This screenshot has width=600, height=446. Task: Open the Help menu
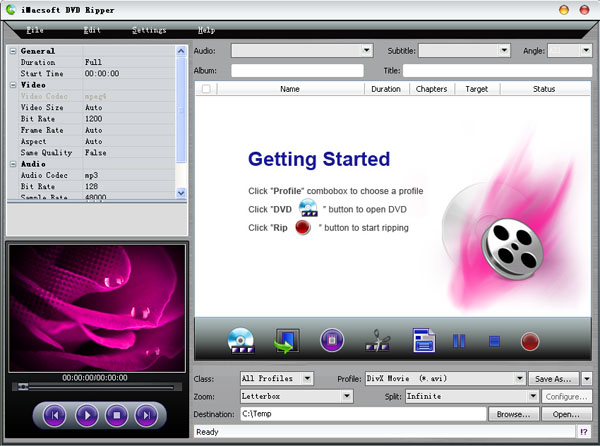pyautogui.click(x=206, y=30)
